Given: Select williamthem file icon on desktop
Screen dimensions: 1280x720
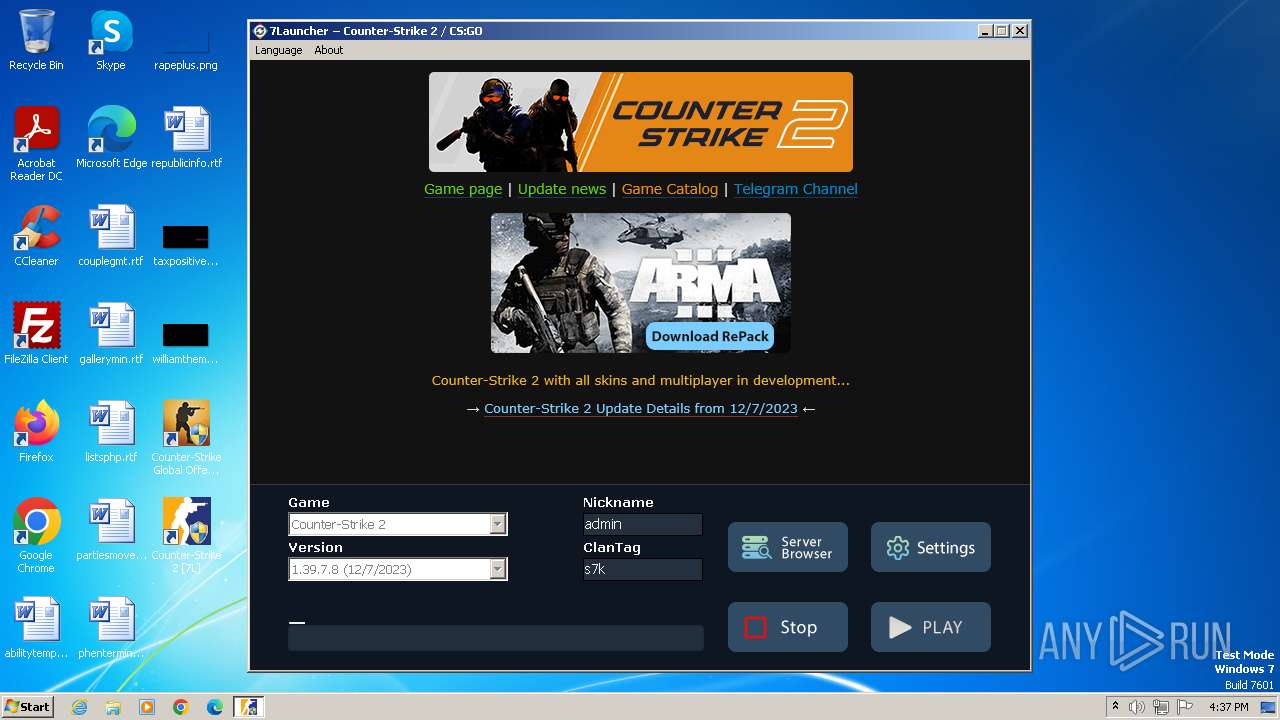Looking at the screenshot, I should [x=186, y=343].
